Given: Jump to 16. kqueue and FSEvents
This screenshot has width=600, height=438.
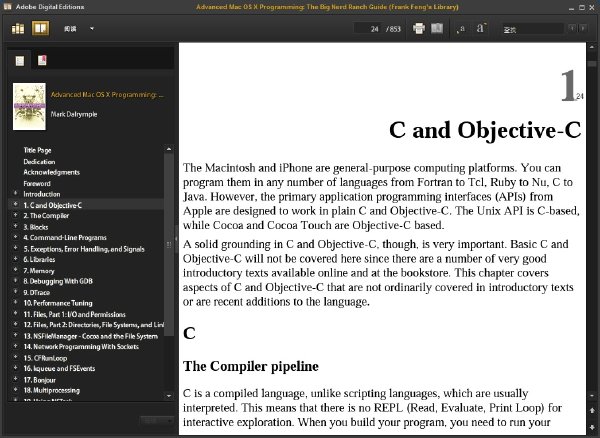Looking at the screenshot, I should (59, 368).
